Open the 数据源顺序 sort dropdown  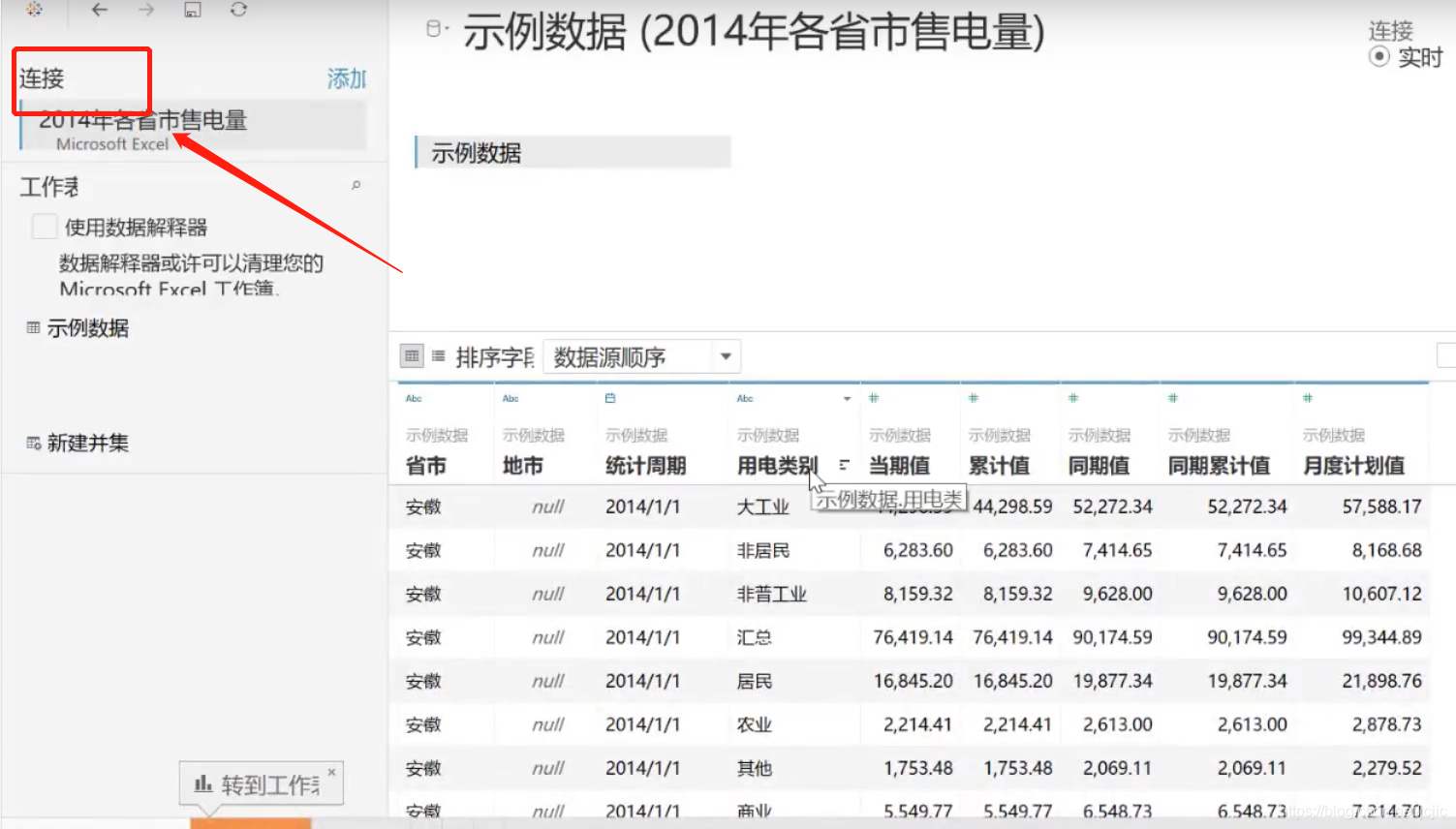tap(642, 357)
